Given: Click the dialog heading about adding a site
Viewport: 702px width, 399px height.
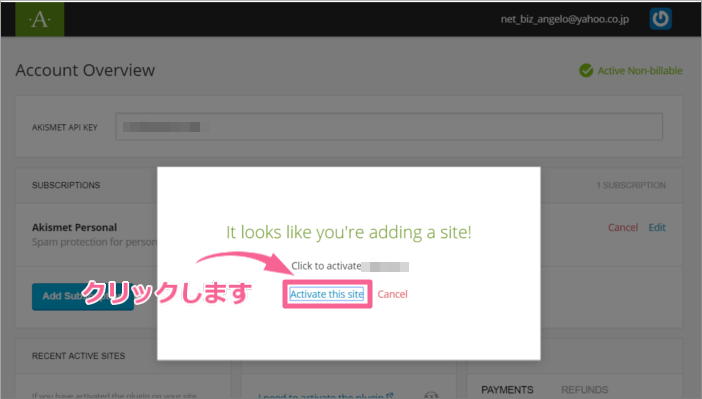Looking at the screenshot, I should (x=349, y=232).
